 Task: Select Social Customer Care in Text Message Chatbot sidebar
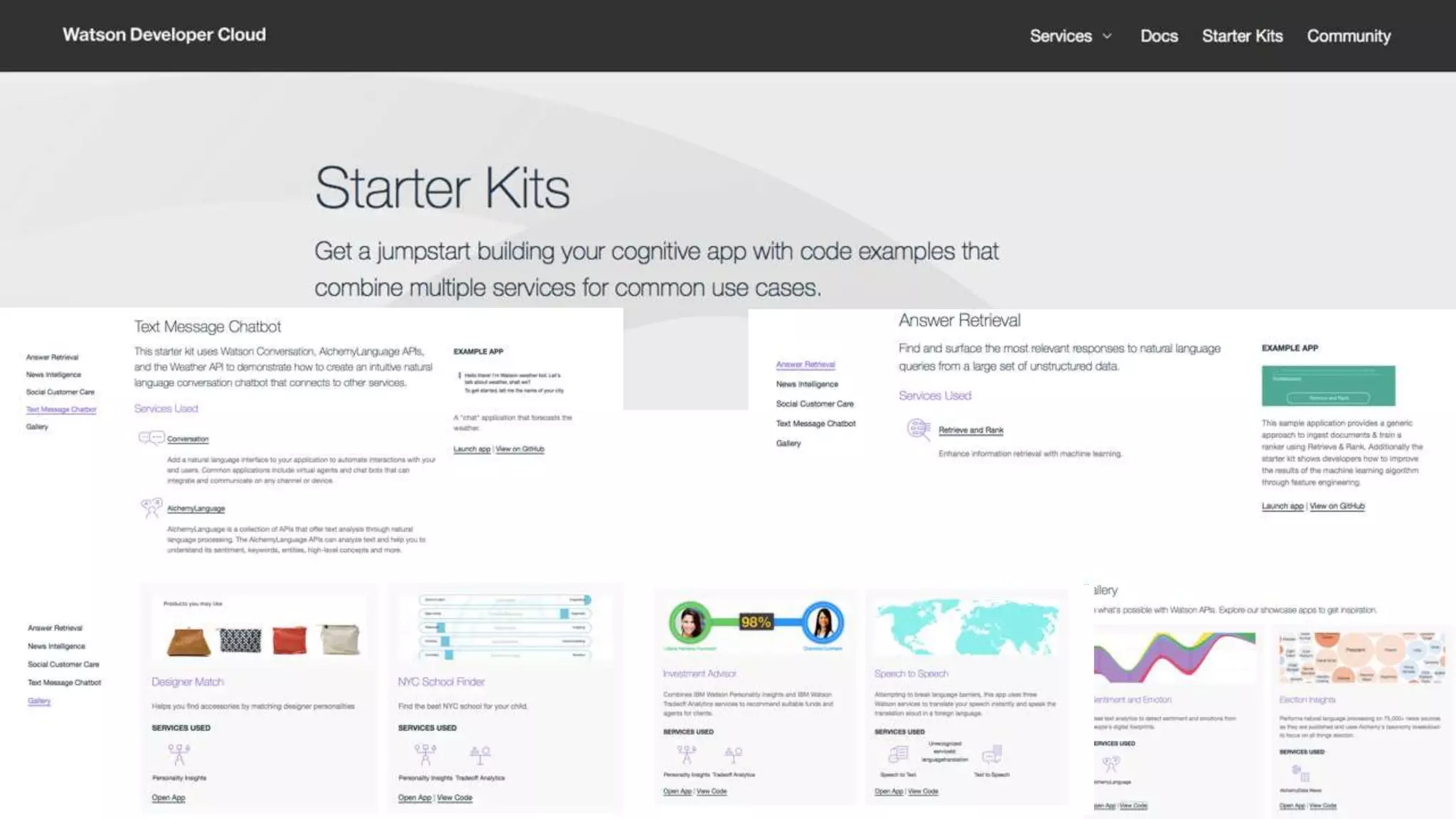click(60, 392)
